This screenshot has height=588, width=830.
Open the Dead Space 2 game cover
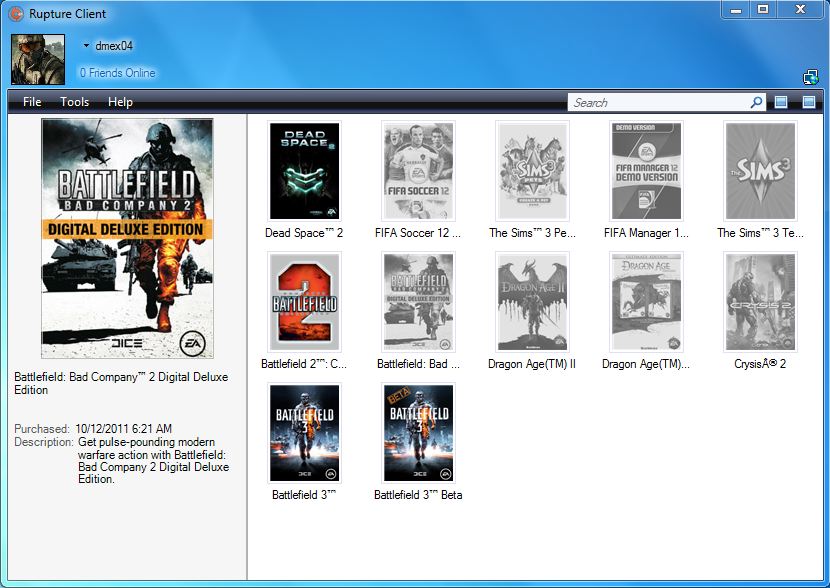[304, 171]
